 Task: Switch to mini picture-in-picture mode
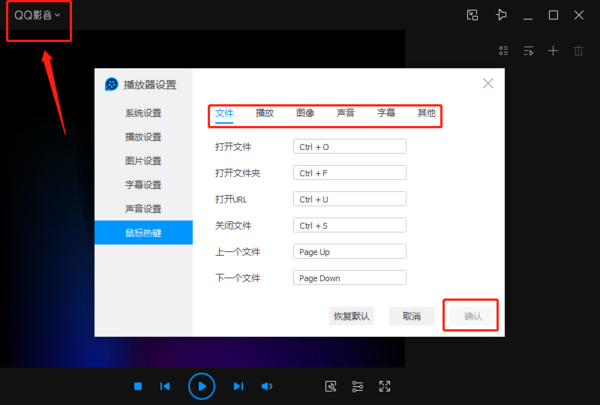click(x=473, y=15)
